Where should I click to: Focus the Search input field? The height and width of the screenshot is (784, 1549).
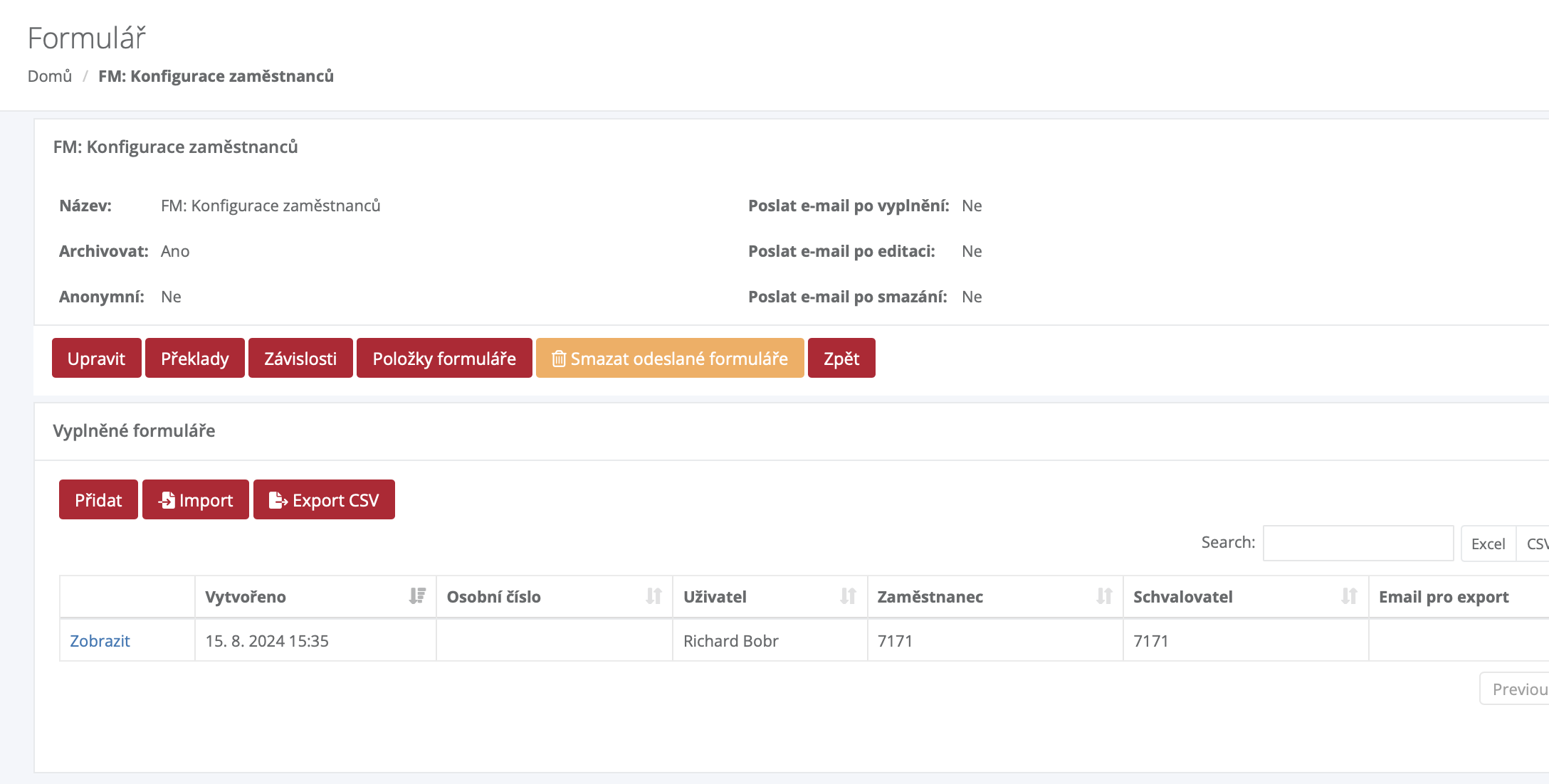coord(1358,543)
